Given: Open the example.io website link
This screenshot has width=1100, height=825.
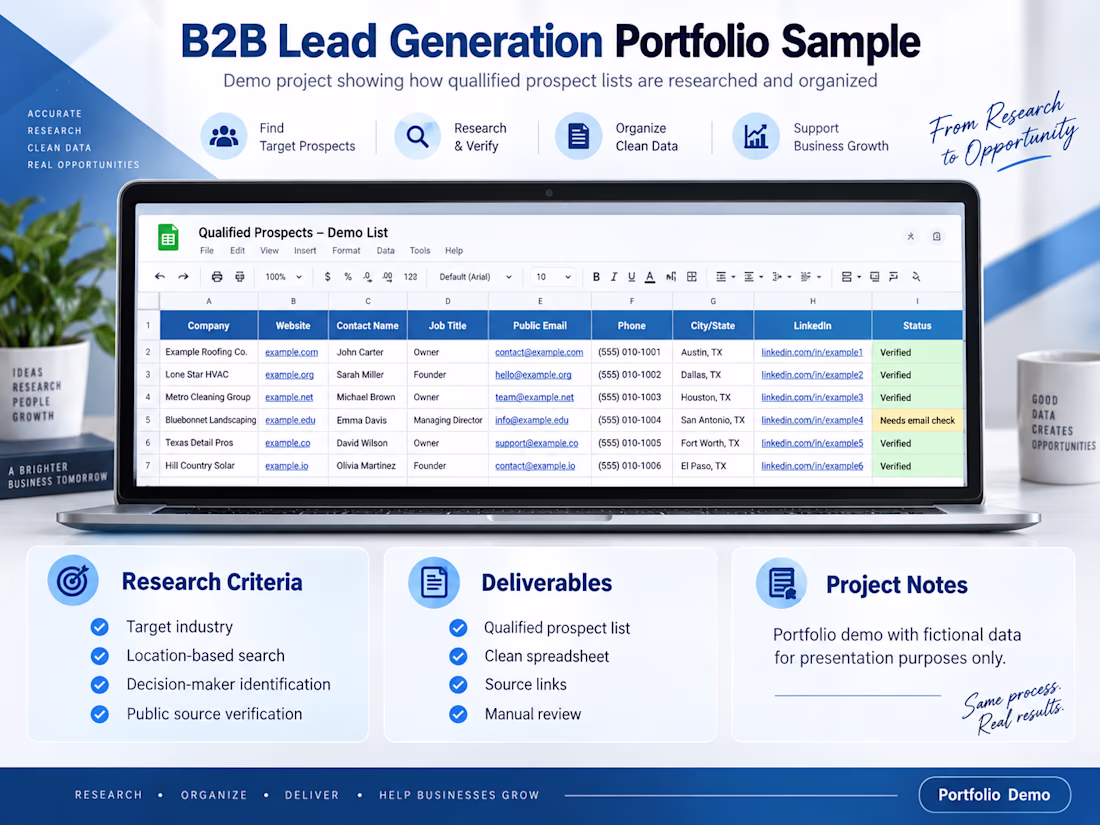Looking at the screenshot, I should [x=286, y=466].
